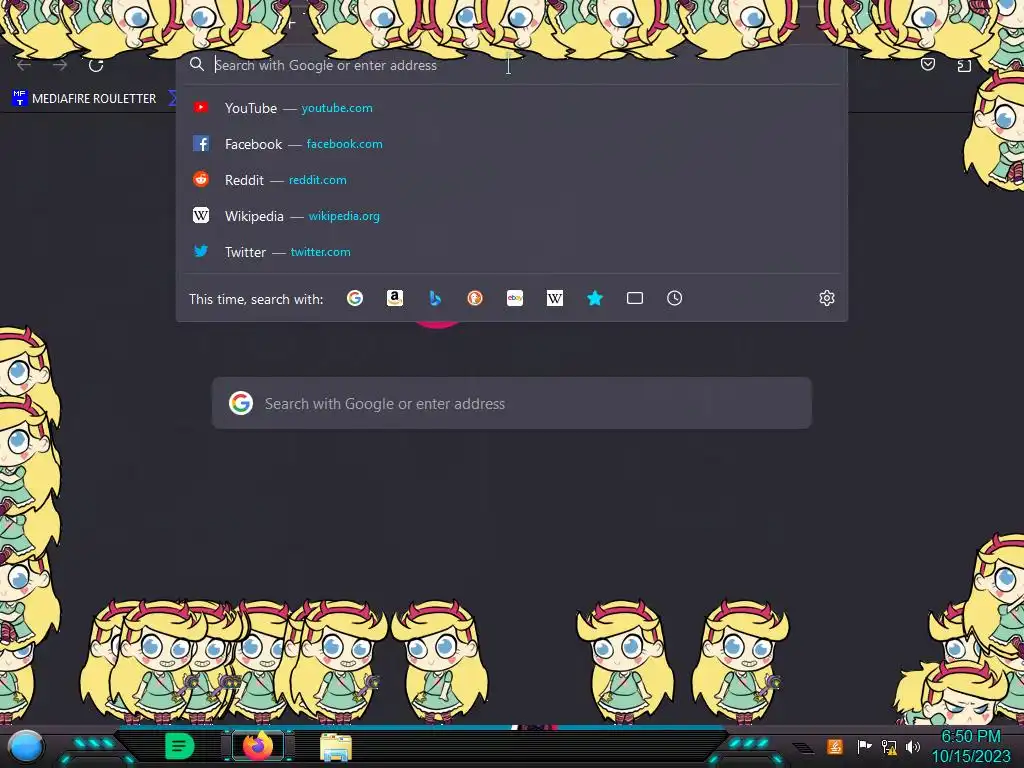
Task: Open the YouTube suggestion
Action: (512, 108)
